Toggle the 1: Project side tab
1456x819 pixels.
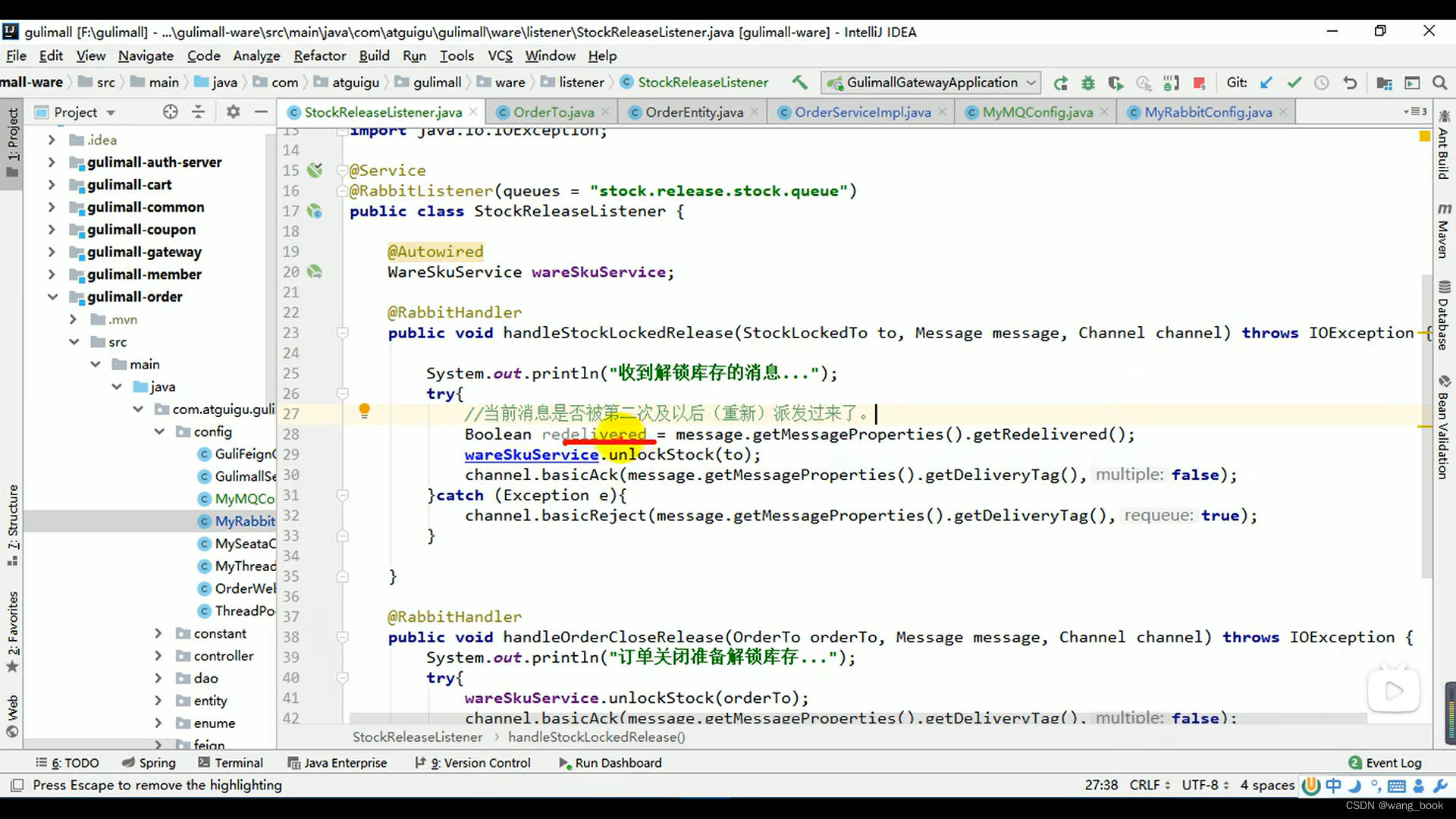[12, 142]
